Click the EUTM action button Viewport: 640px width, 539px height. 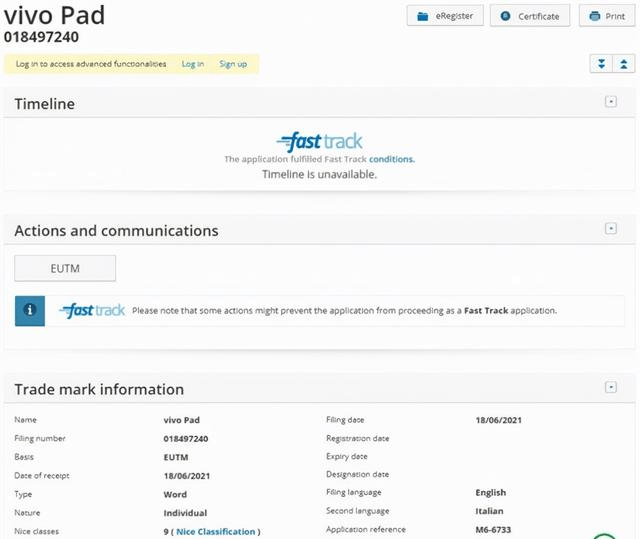[x=65, y=268]
